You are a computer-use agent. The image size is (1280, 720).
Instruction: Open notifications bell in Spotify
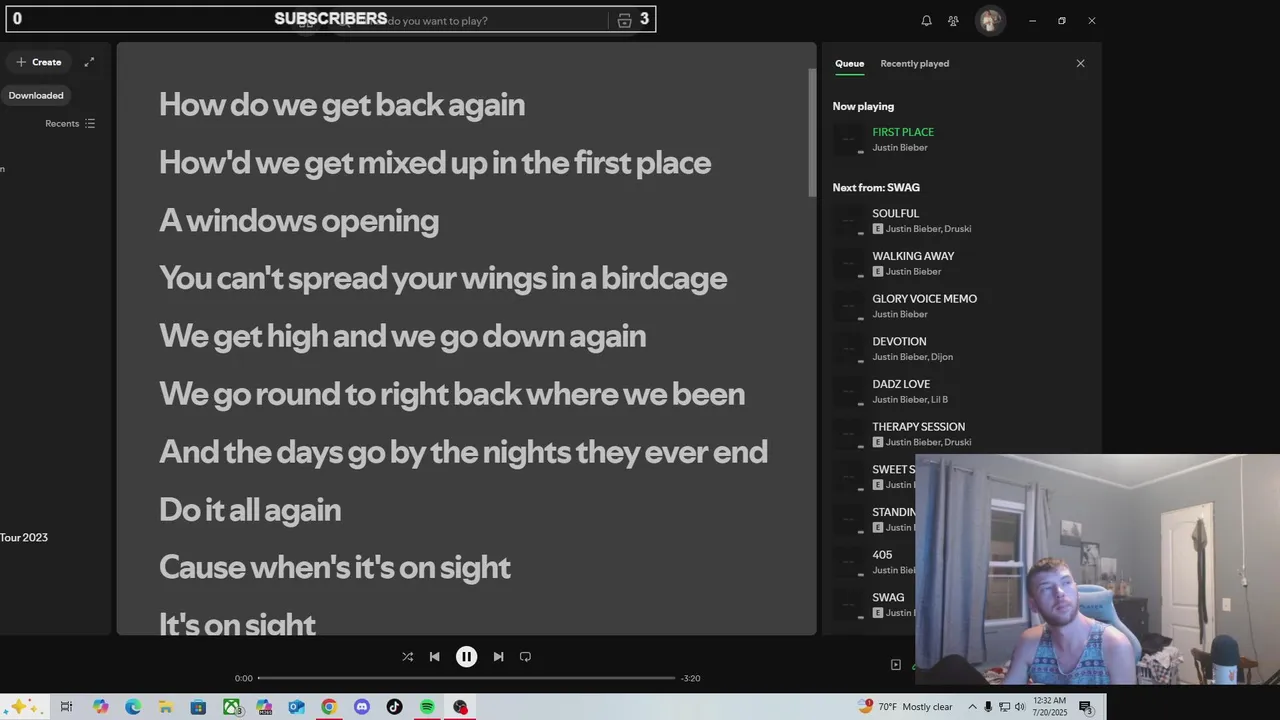coord(926,20)
